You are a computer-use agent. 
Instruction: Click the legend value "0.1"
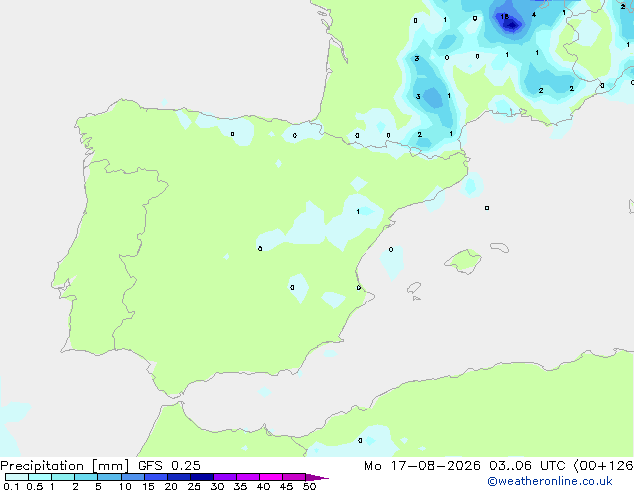[11, 486]
